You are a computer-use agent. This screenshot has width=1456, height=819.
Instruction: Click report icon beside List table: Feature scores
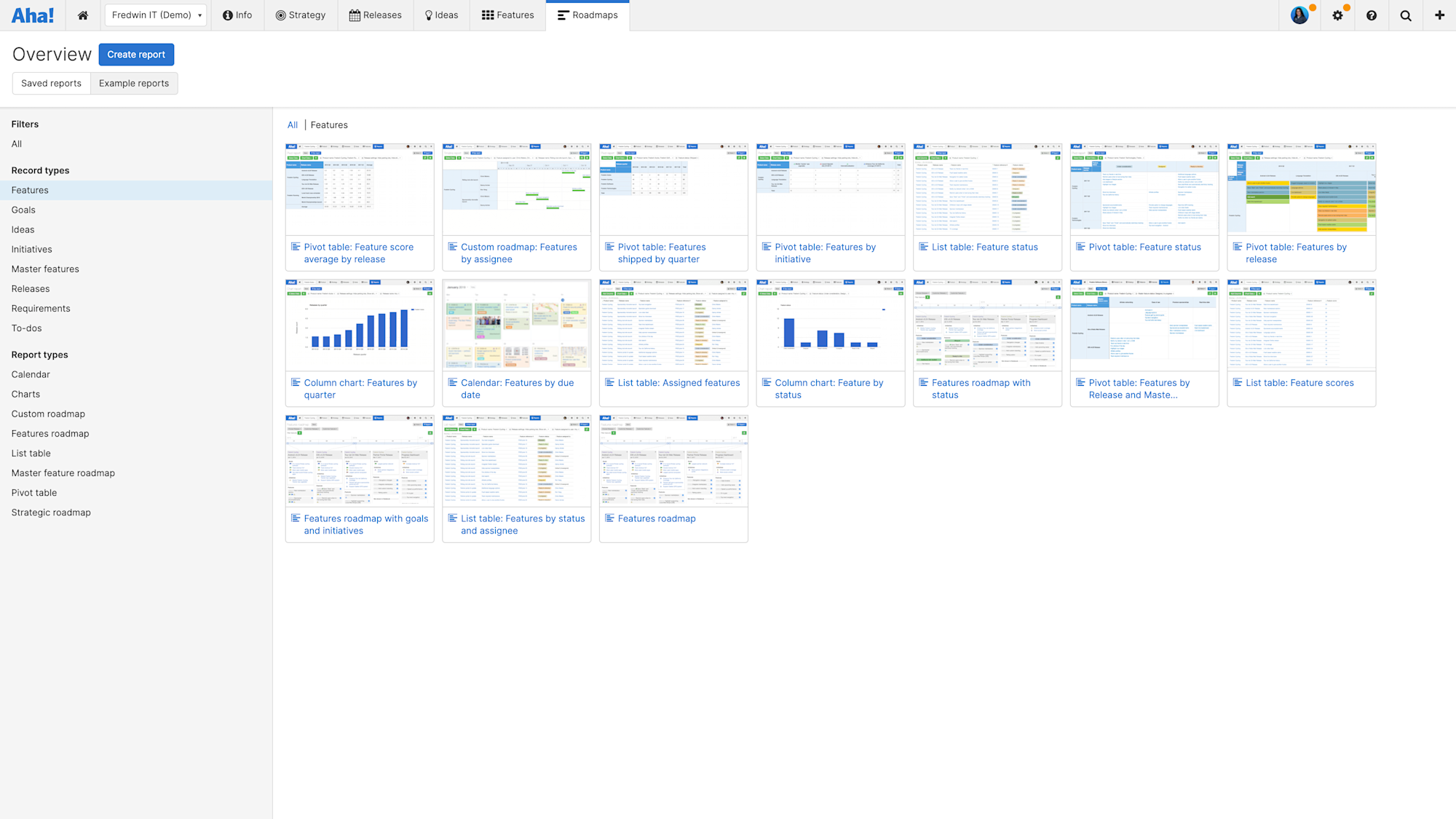coord(1237,382)
